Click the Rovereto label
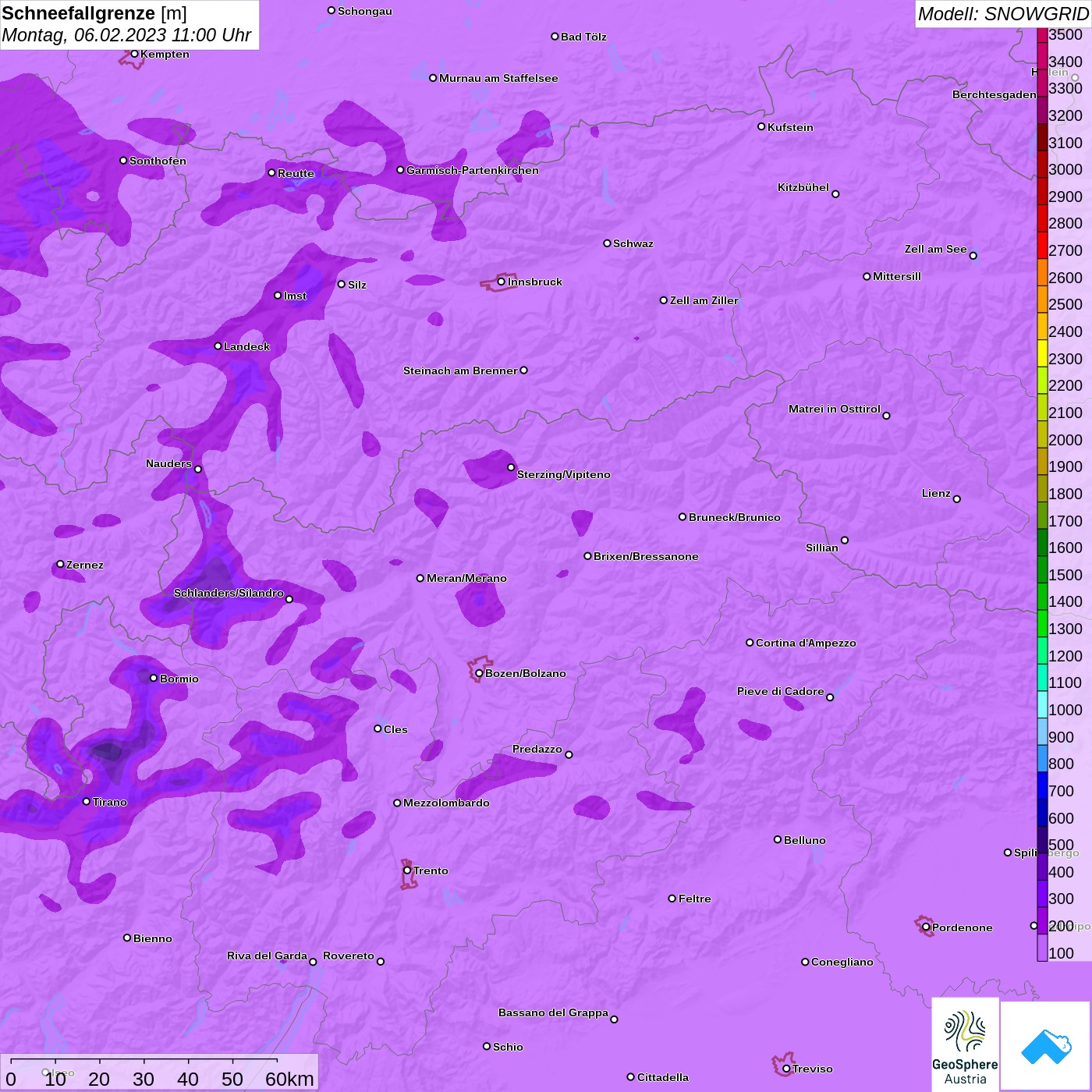The width and height of the screenshot is (1092, 1092). coord(349,955)
